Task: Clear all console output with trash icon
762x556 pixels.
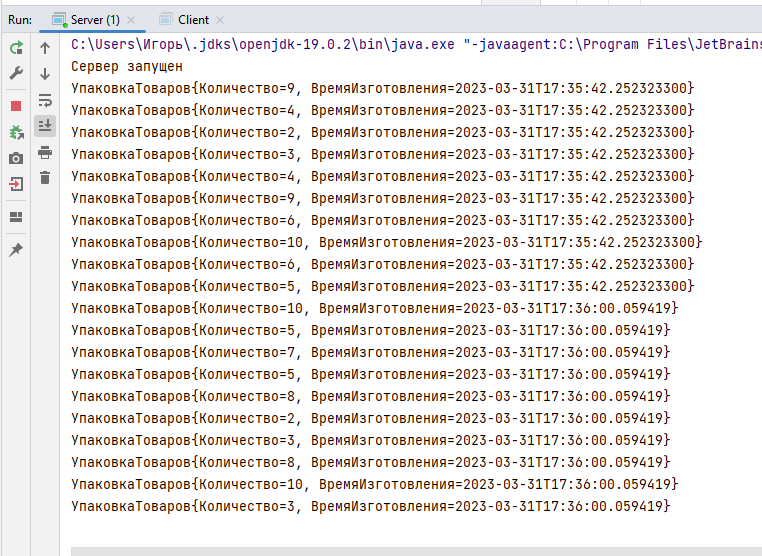Action: [x=45, y=177]
